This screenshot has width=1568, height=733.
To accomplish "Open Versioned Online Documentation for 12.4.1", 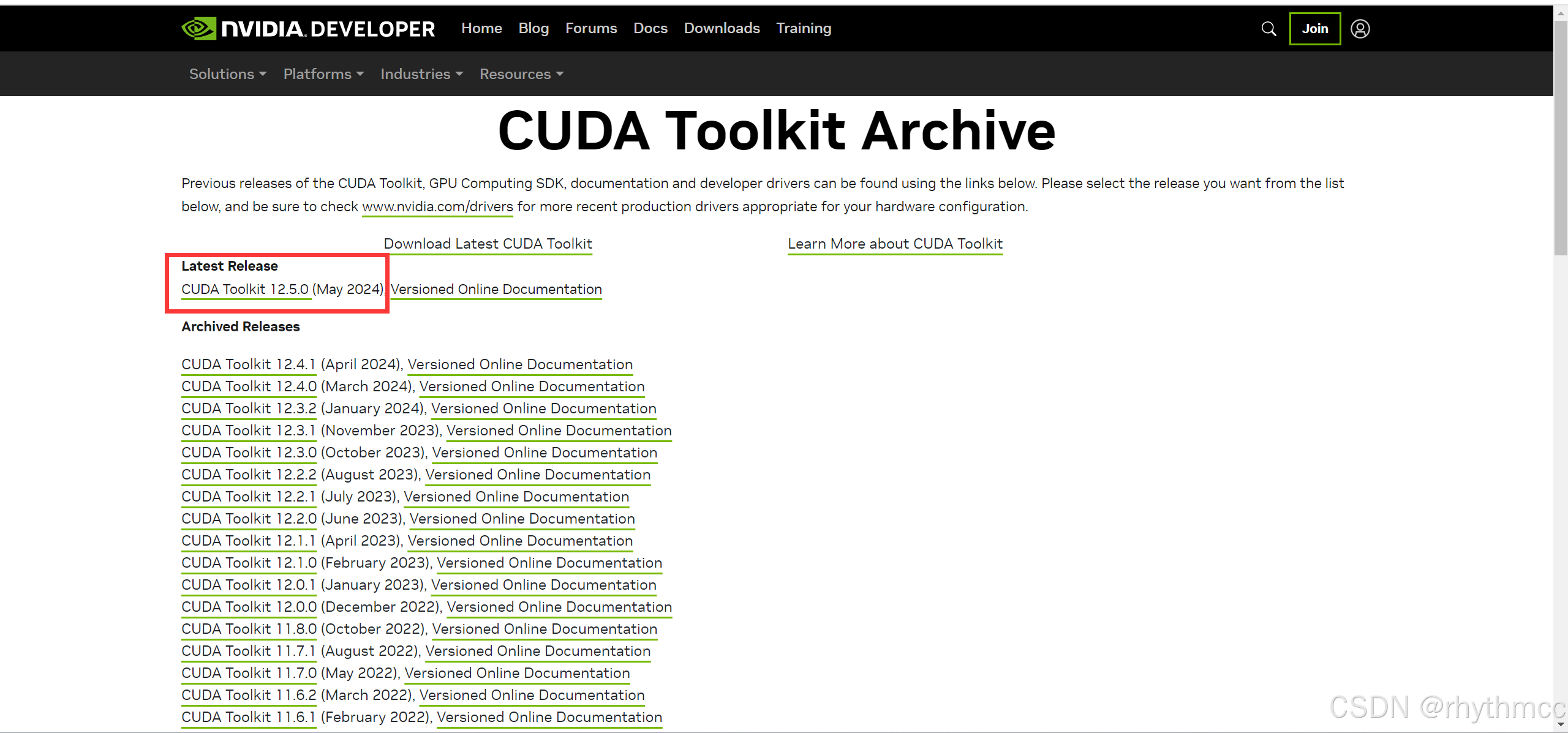I will click(x=520, y=364).
